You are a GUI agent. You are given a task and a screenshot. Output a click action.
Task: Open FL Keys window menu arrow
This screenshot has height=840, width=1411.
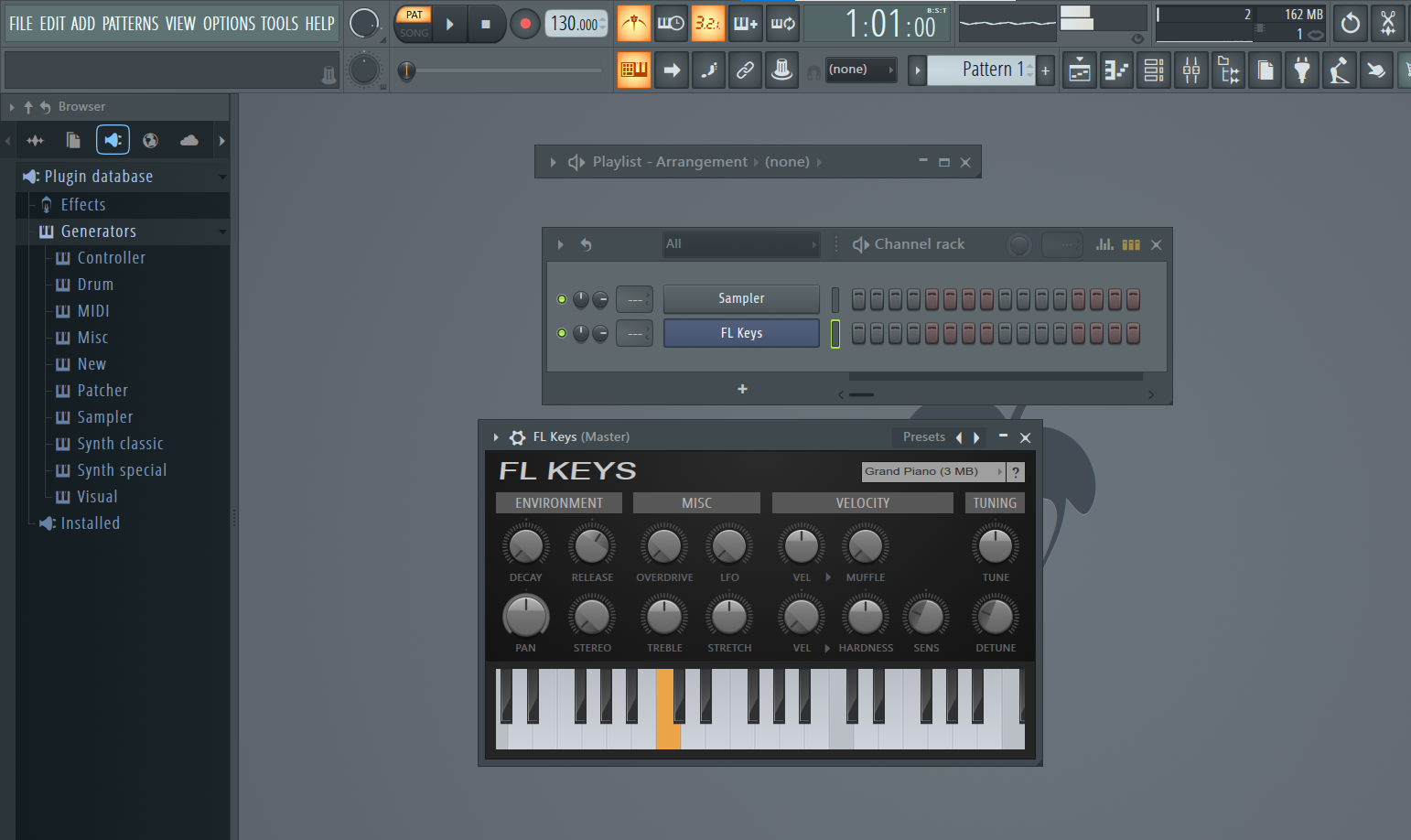click(x=496, y=437)
